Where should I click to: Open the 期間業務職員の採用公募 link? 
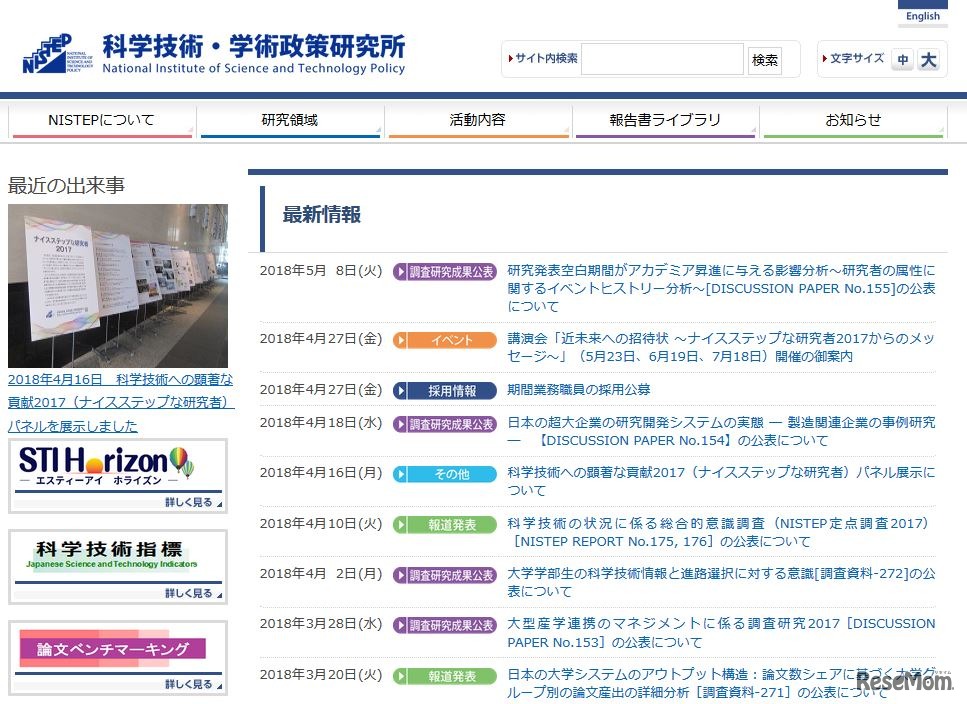click(x=578, y=390)
